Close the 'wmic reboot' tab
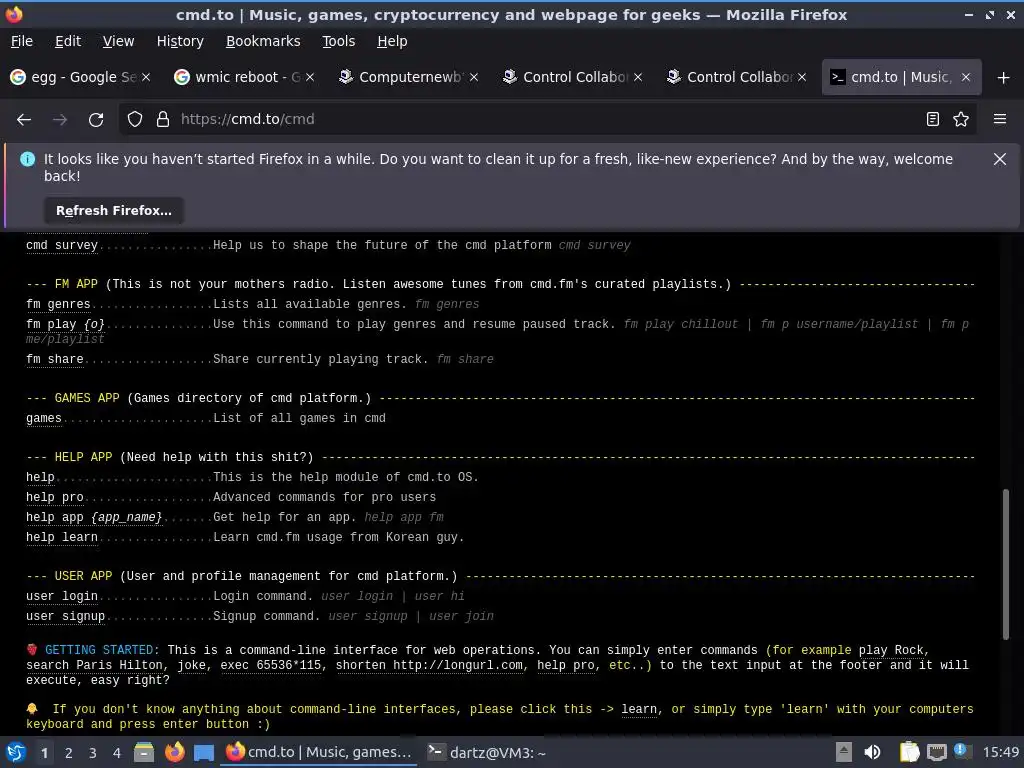The height and width of the screenshot is (768, 1024). click(310, 77)
